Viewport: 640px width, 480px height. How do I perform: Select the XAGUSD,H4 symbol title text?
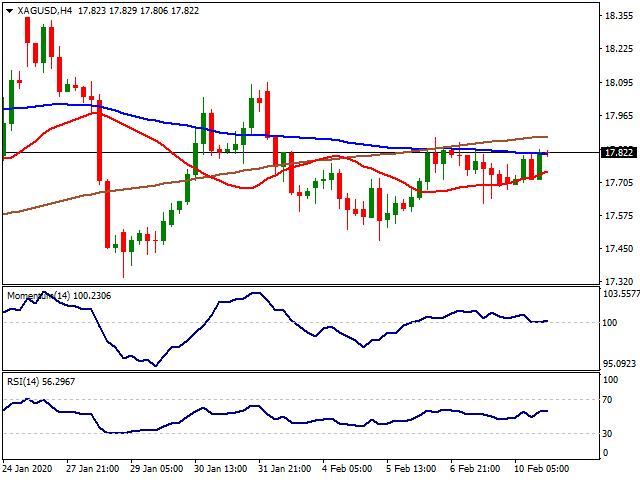tap(45, 11)
